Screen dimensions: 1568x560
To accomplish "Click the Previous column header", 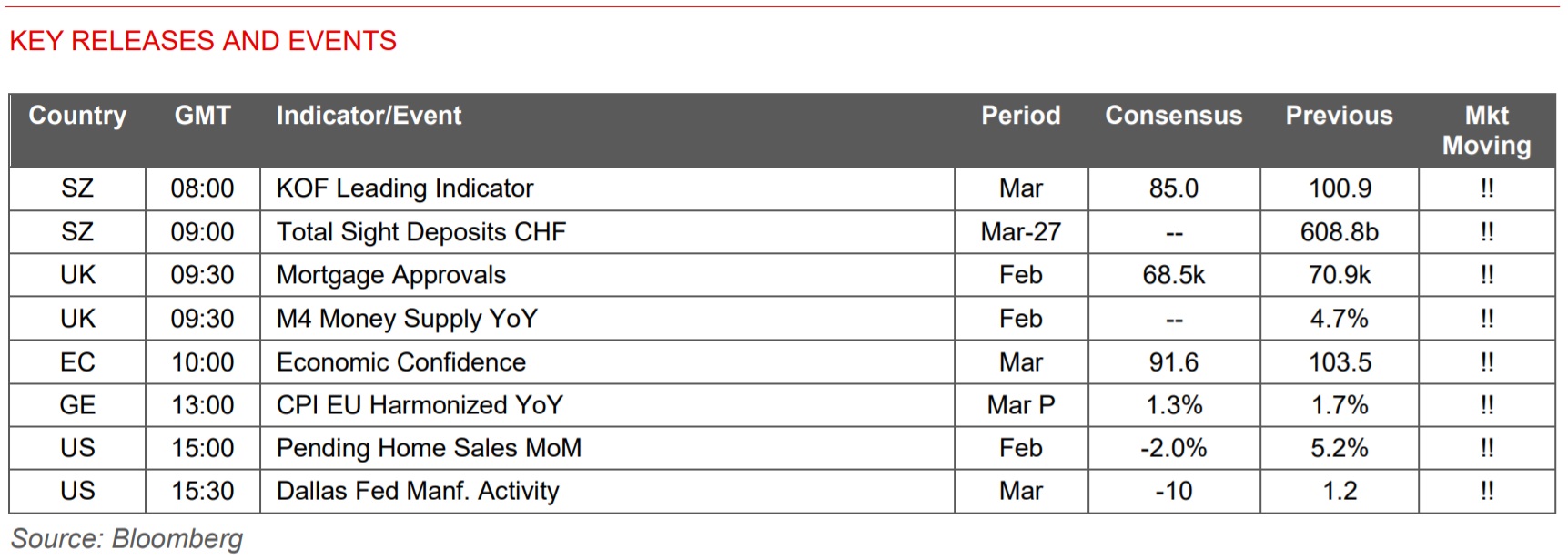I will tap(1339, 116).
